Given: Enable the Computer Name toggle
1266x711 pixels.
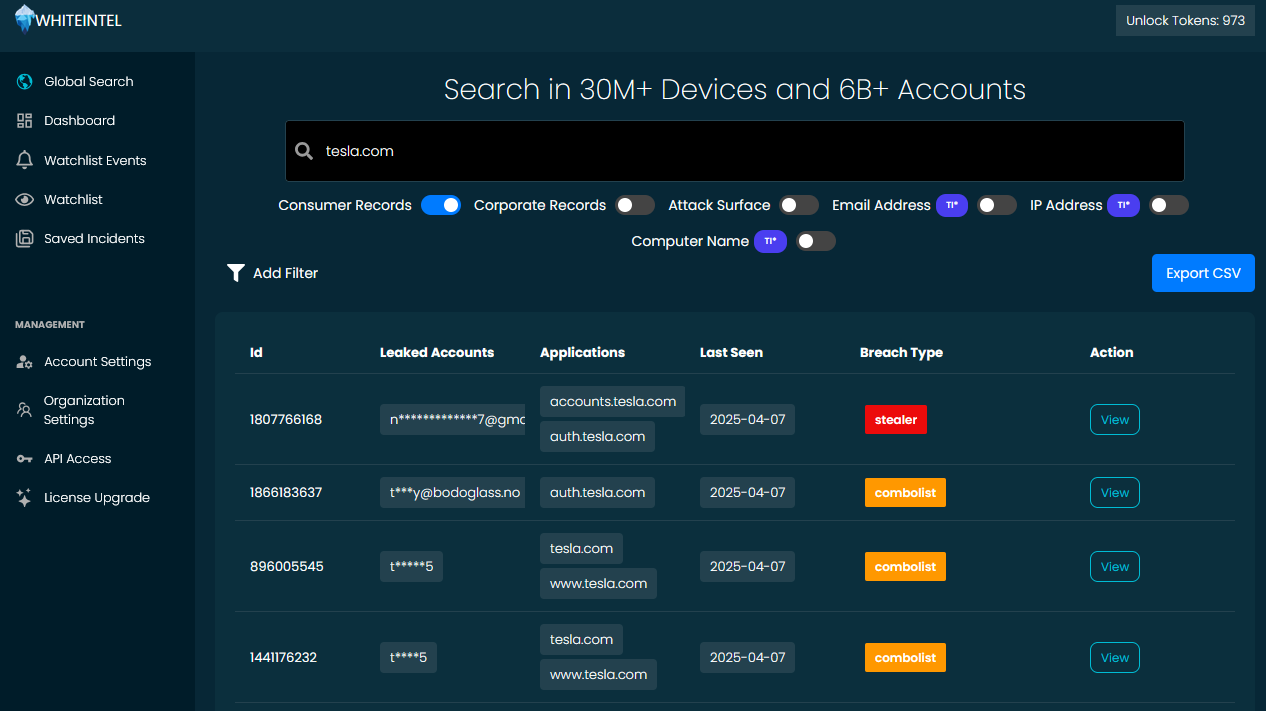Looking at the screenshot, I should 816,241.
